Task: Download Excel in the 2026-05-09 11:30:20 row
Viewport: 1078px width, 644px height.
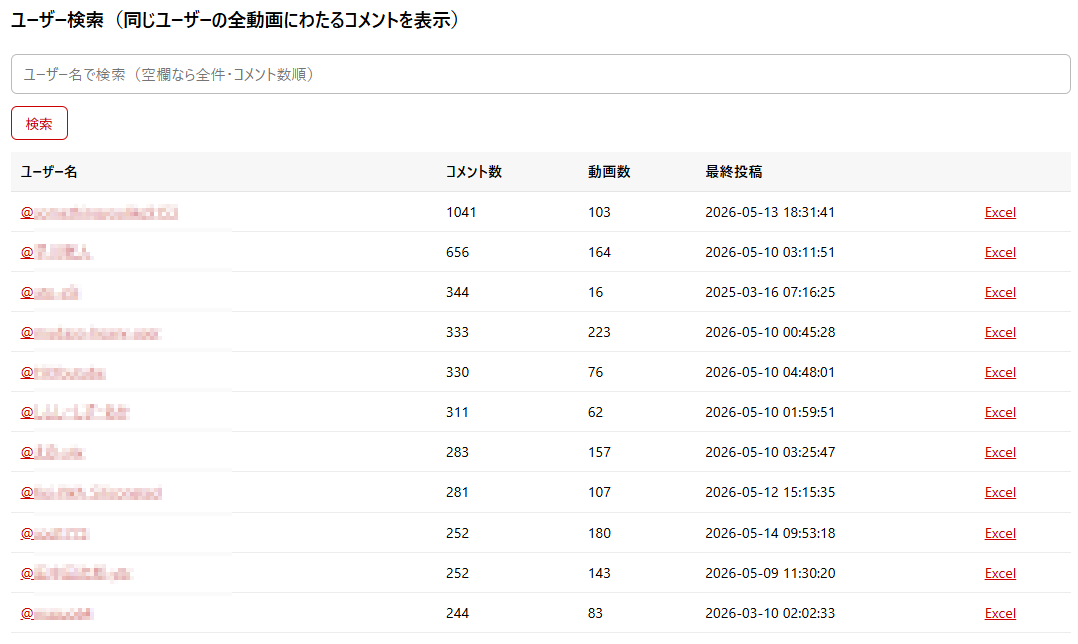Action: (x=1000, y=573)
